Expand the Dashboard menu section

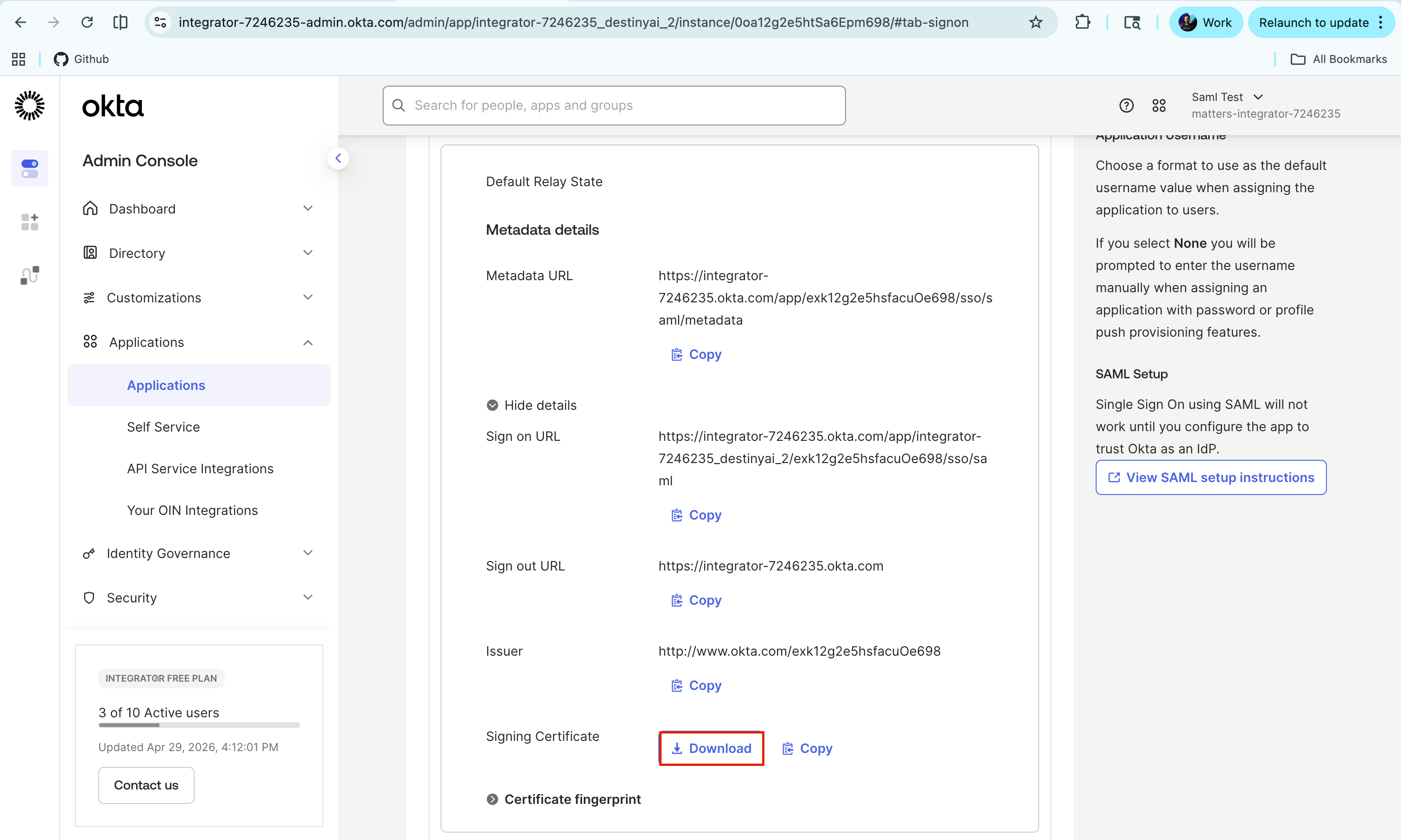199,209
